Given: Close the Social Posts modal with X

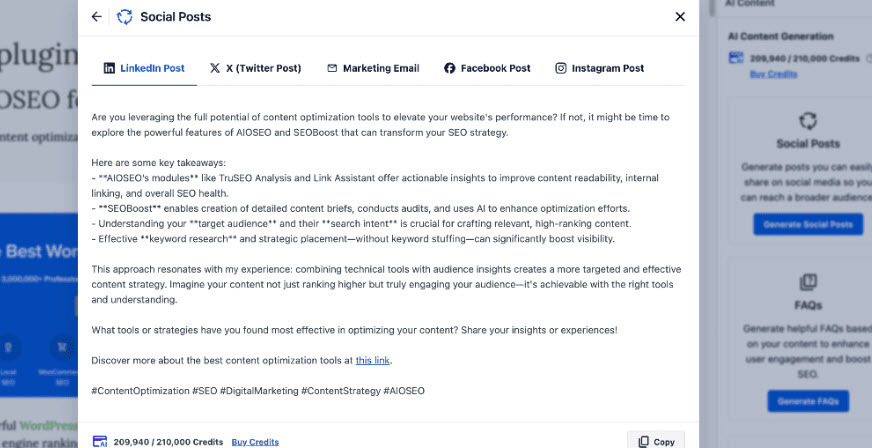Looking at the screenshot, I should (x=680, y=17).
